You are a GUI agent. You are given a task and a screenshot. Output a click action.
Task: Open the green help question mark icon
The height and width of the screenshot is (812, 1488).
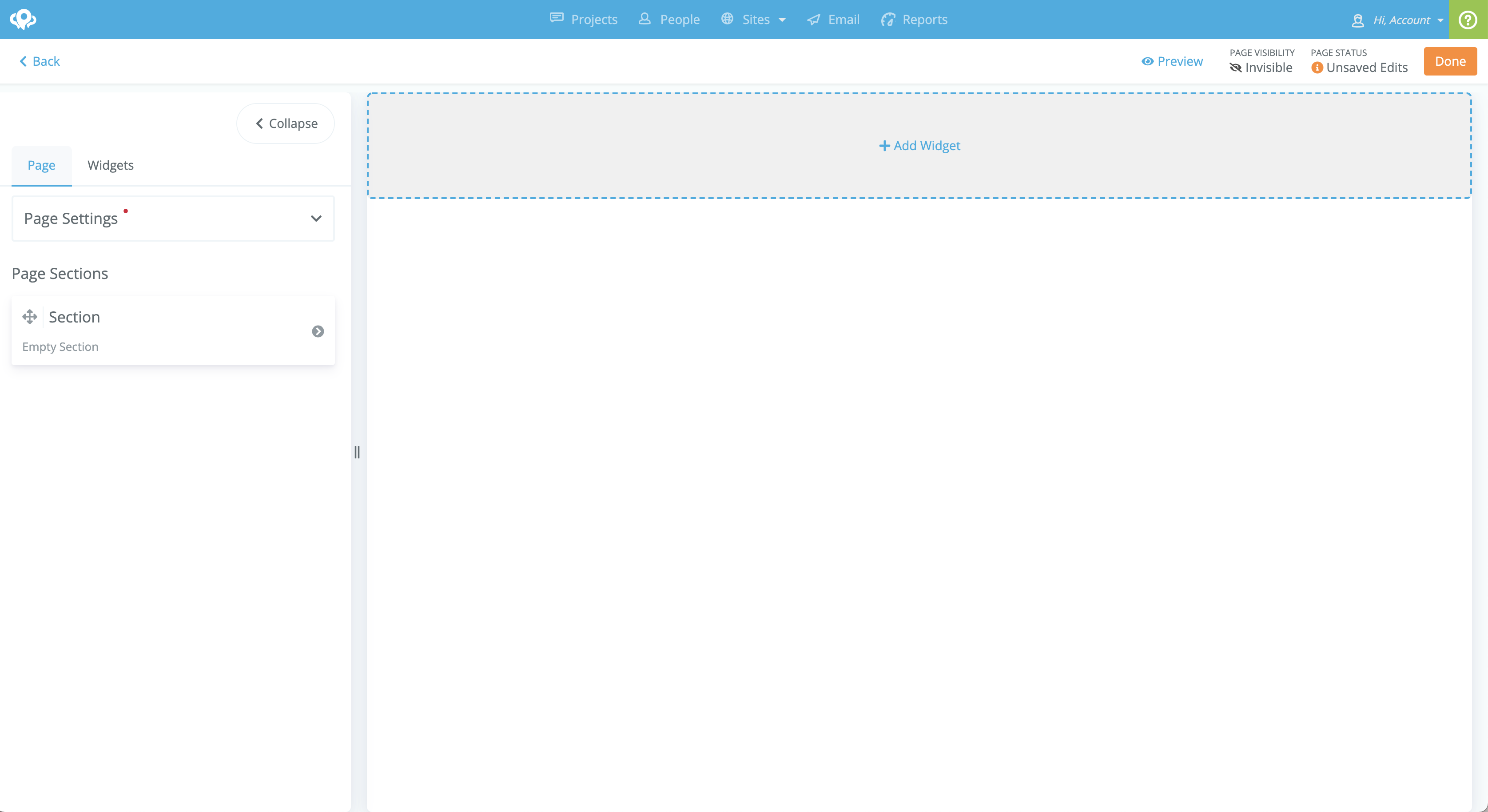(x=1468, y=20)
